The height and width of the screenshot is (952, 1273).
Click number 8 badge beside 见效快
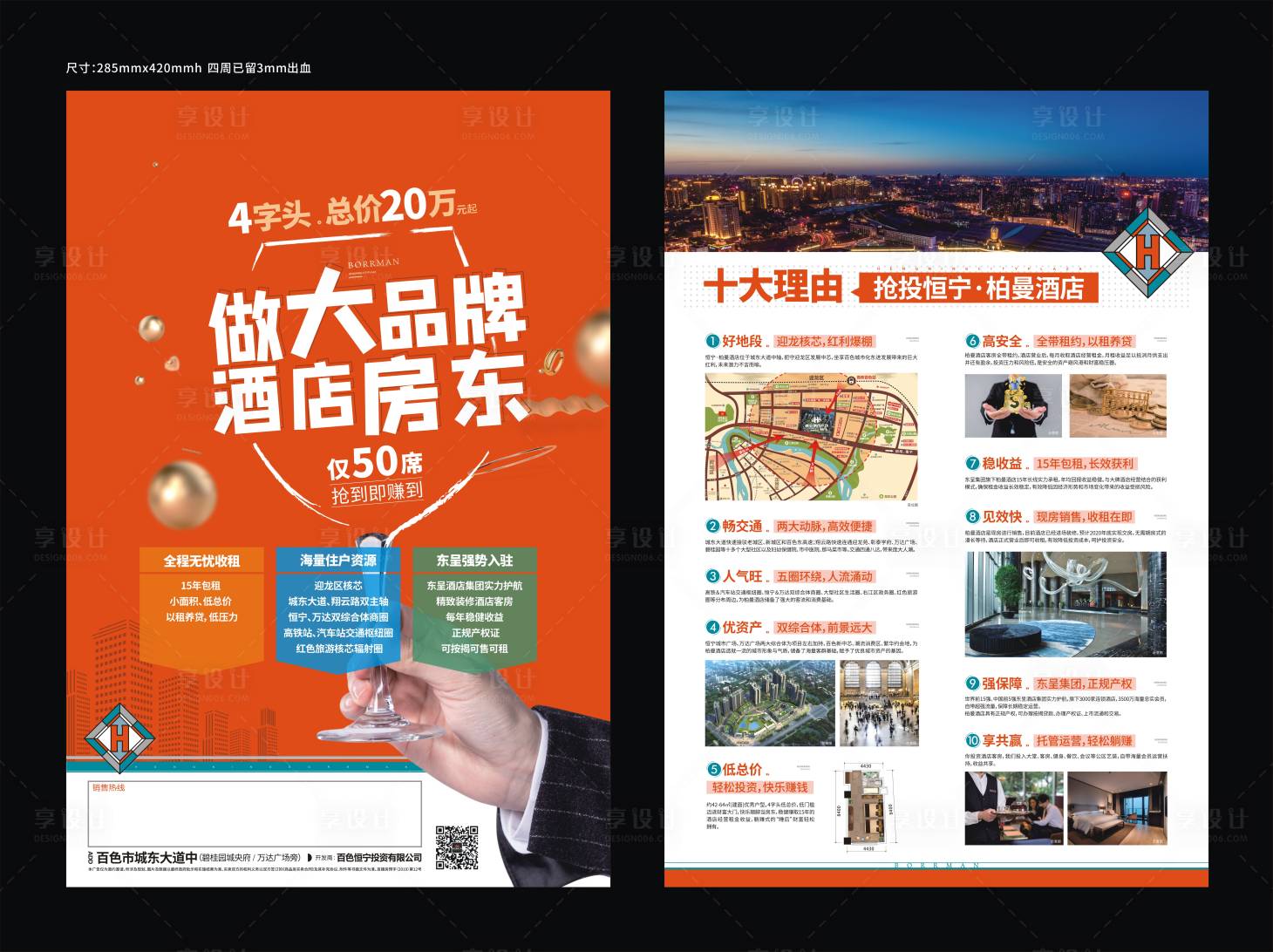point(972,516)
